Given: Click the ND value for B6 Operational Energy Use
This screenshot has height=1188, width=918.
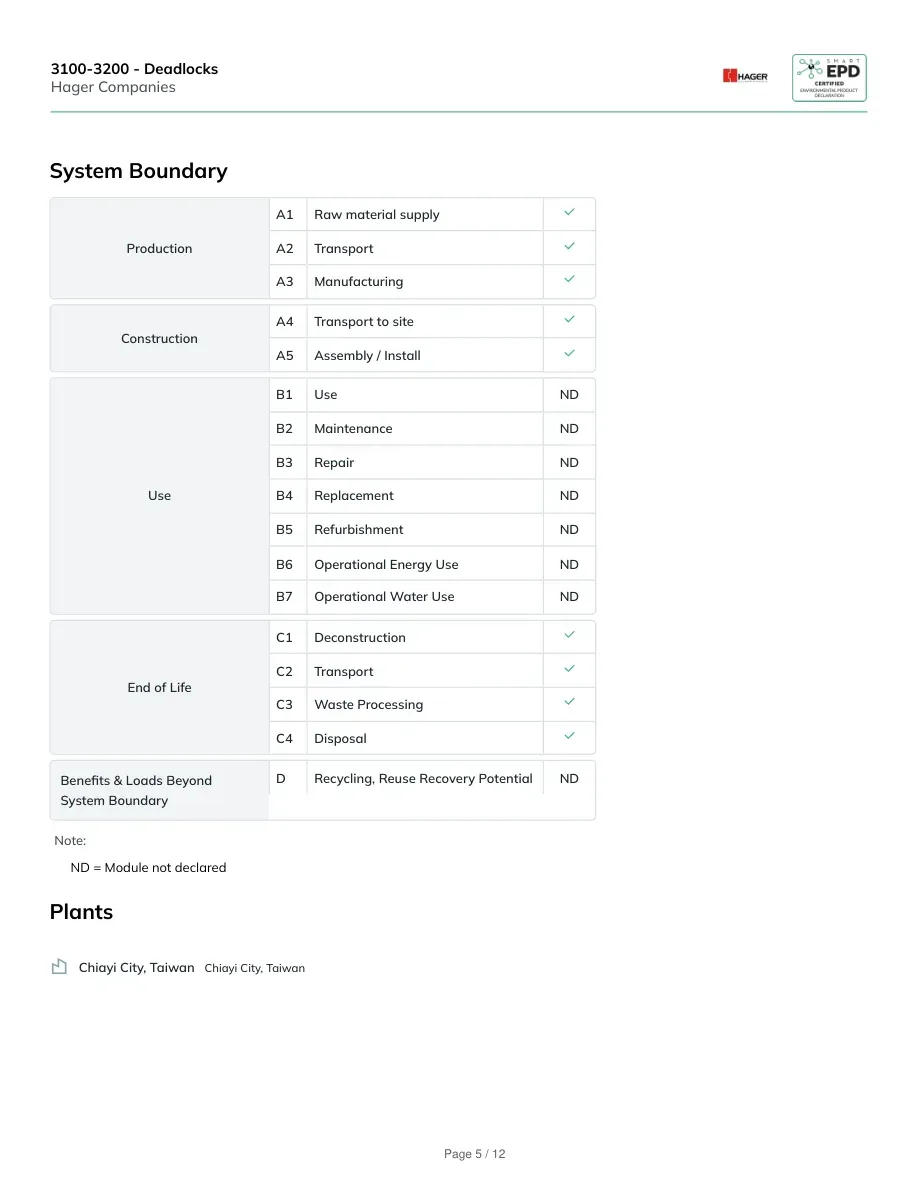Looking at the screenshot, I should [x=569, y=564].
